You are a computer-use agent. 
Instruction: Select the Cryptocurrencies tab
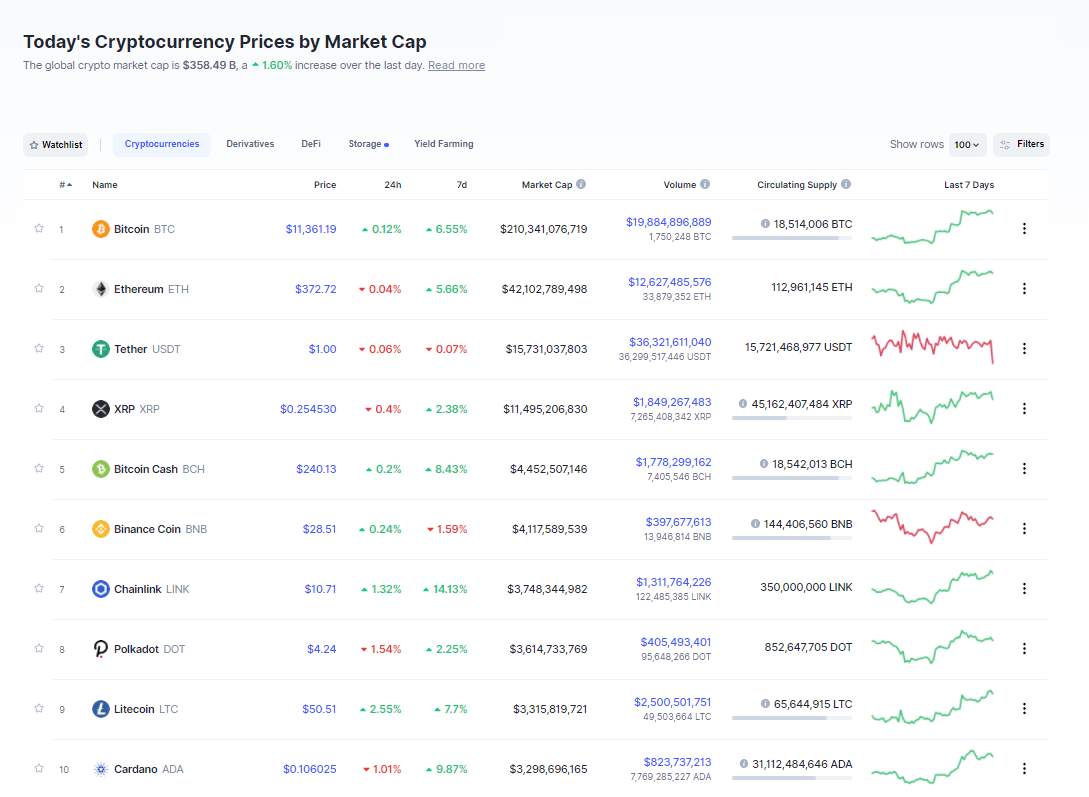coord(162,144)
